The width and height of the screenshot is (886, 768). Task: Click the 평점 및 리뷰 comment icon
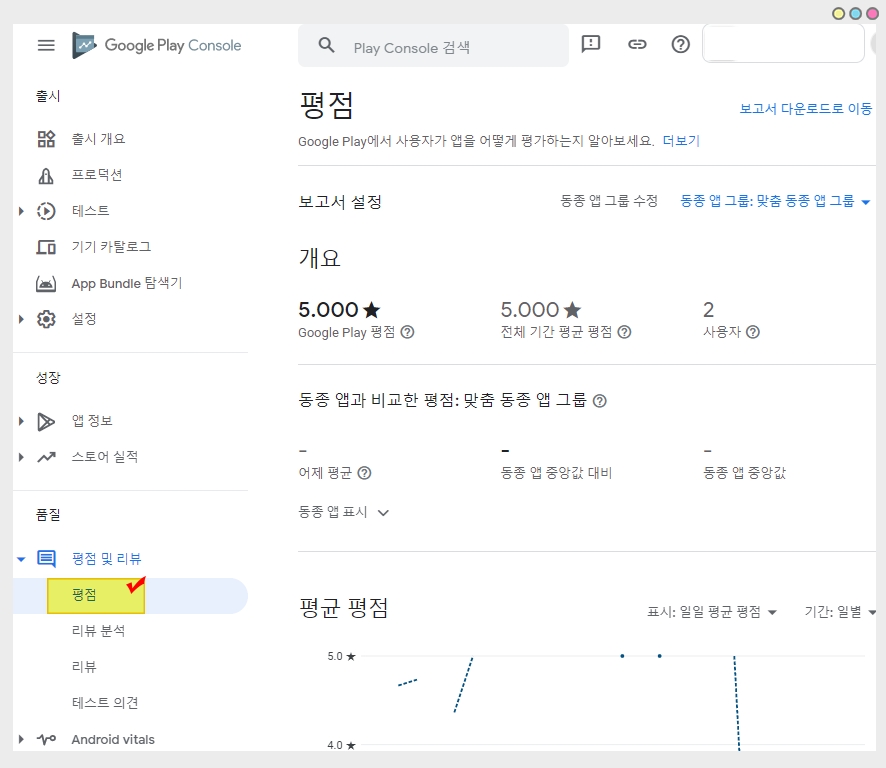point(46,559)
